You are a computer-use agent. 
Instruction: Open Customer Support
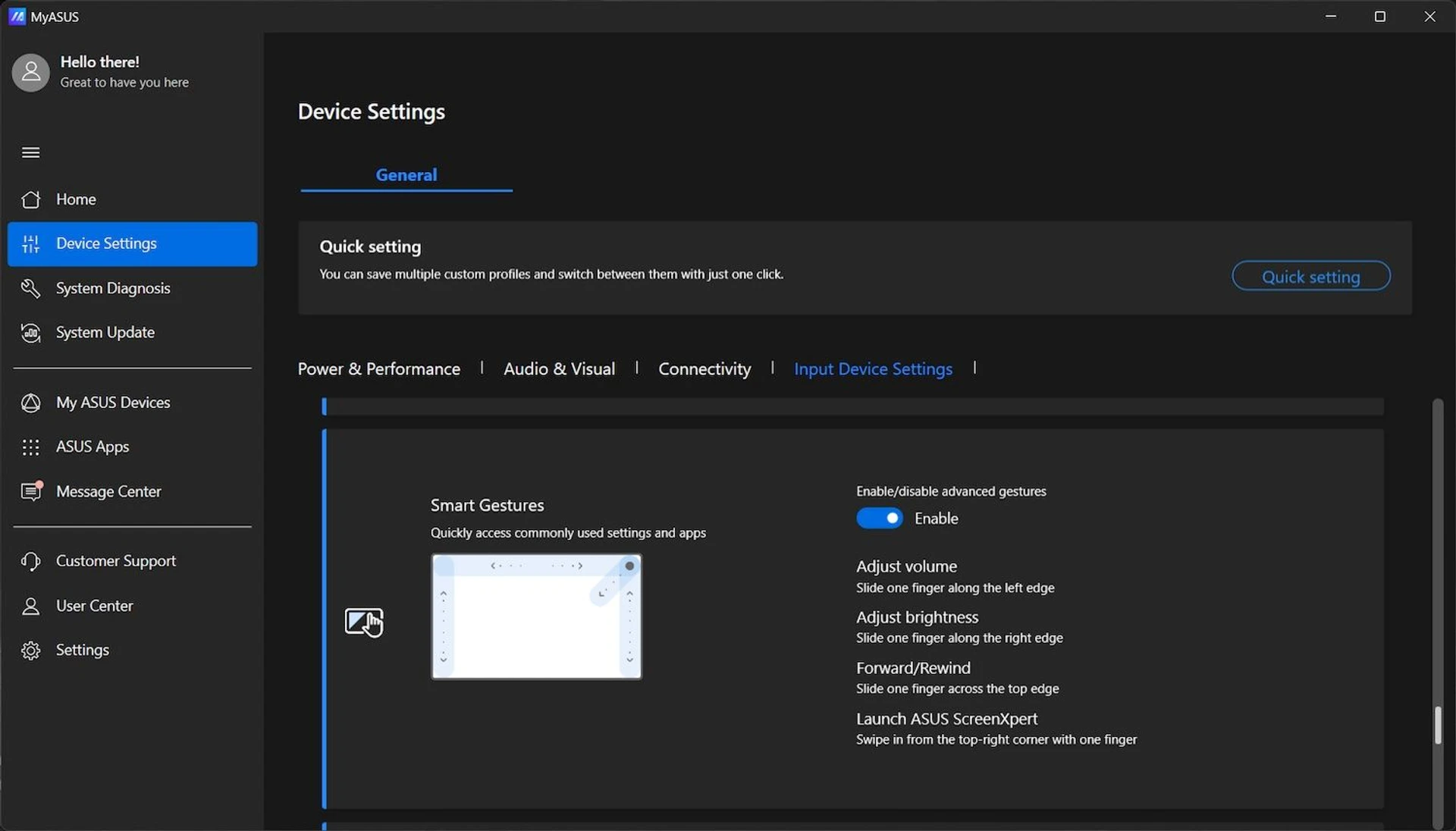[x=132, y=561]
